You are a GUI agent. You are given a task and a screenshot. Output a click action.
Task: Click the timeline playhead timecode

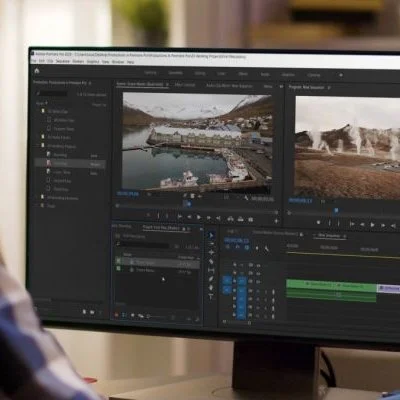236,240
